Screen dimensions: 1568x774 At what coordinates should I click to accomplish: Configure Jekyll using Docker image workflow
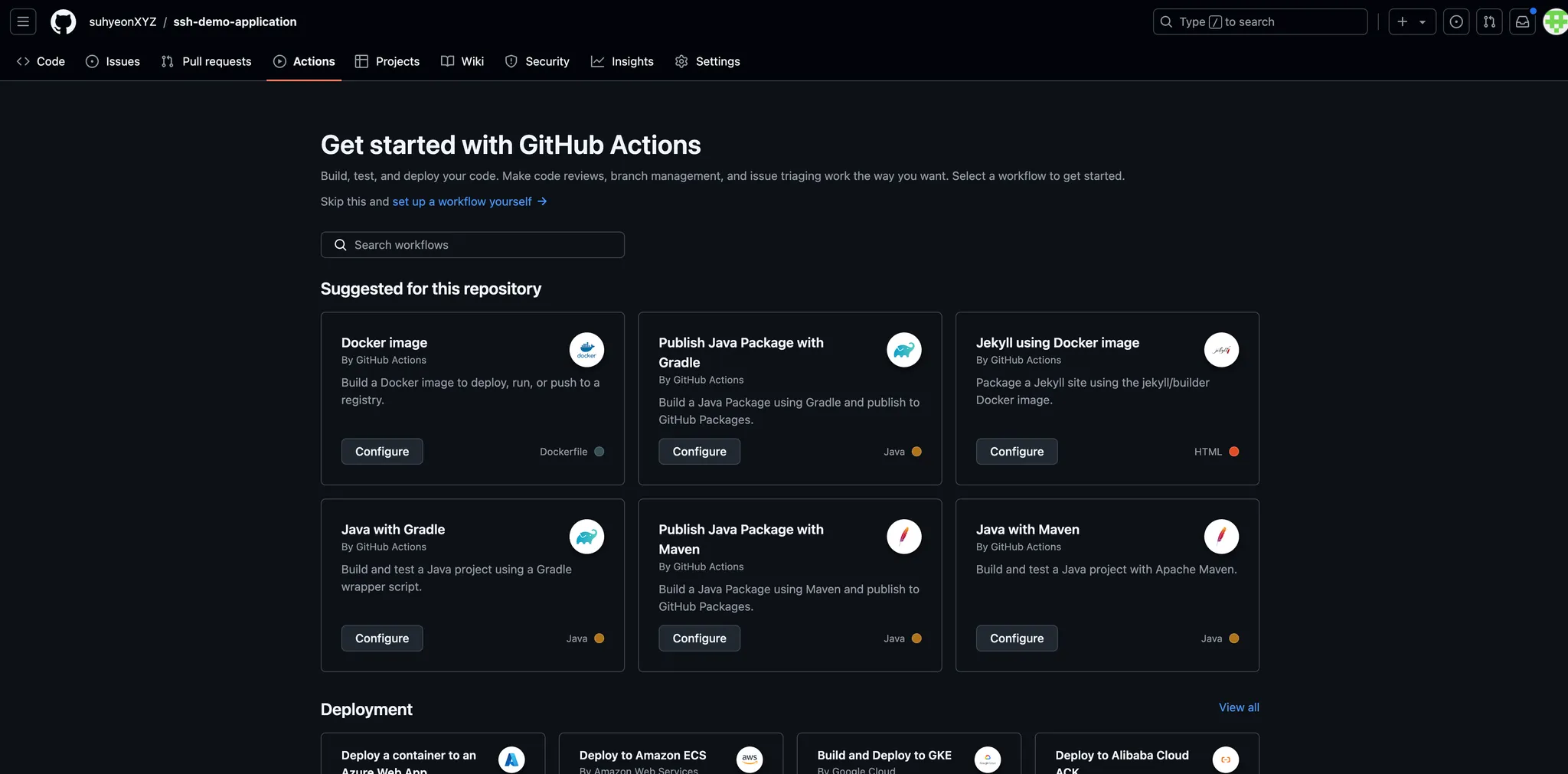(1017, 452)
